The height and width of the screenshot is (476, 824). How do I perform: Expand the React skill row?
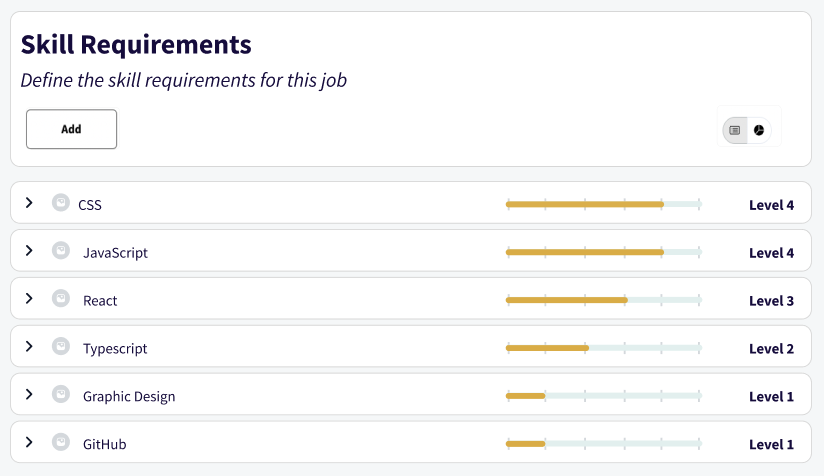(29, 298)
